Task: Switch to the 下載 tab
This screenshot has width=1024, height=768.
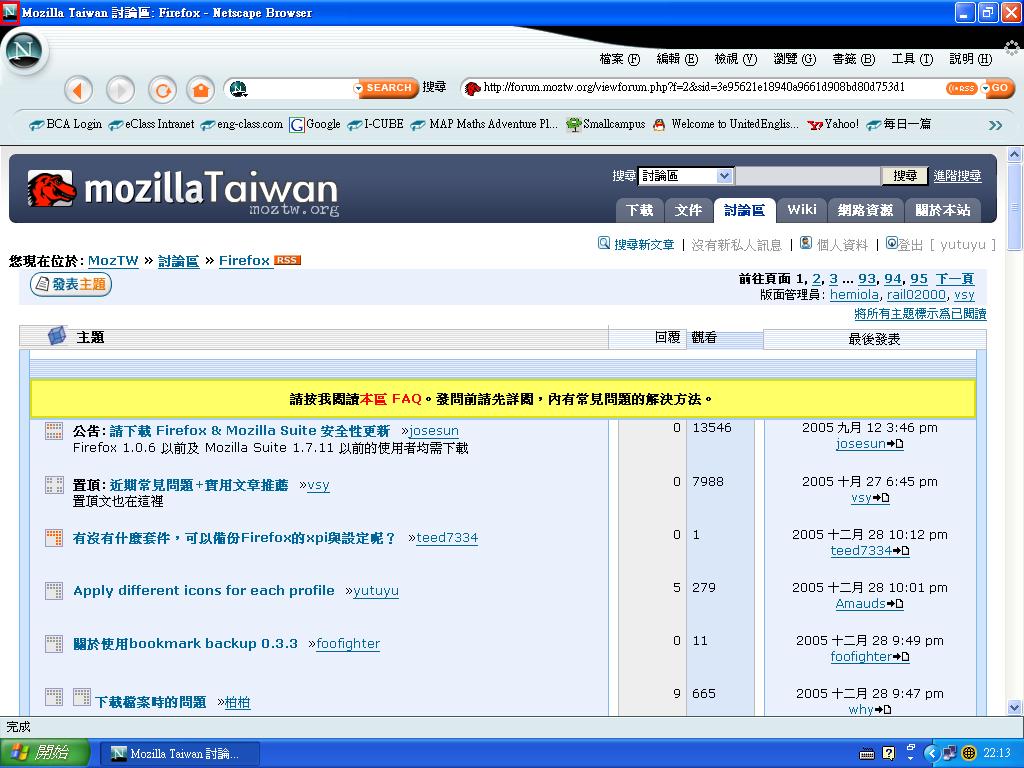Action: (639, 210)
